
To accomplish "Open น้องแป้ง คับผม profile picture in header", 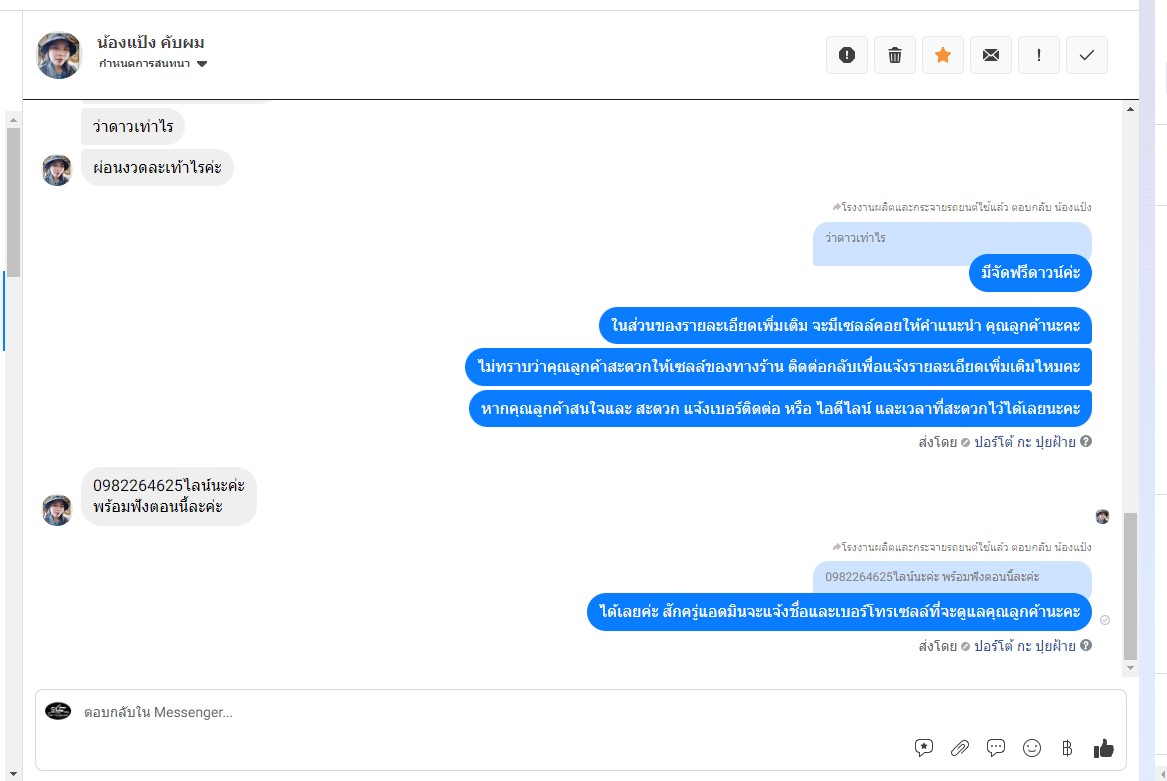I will (59, 55).
